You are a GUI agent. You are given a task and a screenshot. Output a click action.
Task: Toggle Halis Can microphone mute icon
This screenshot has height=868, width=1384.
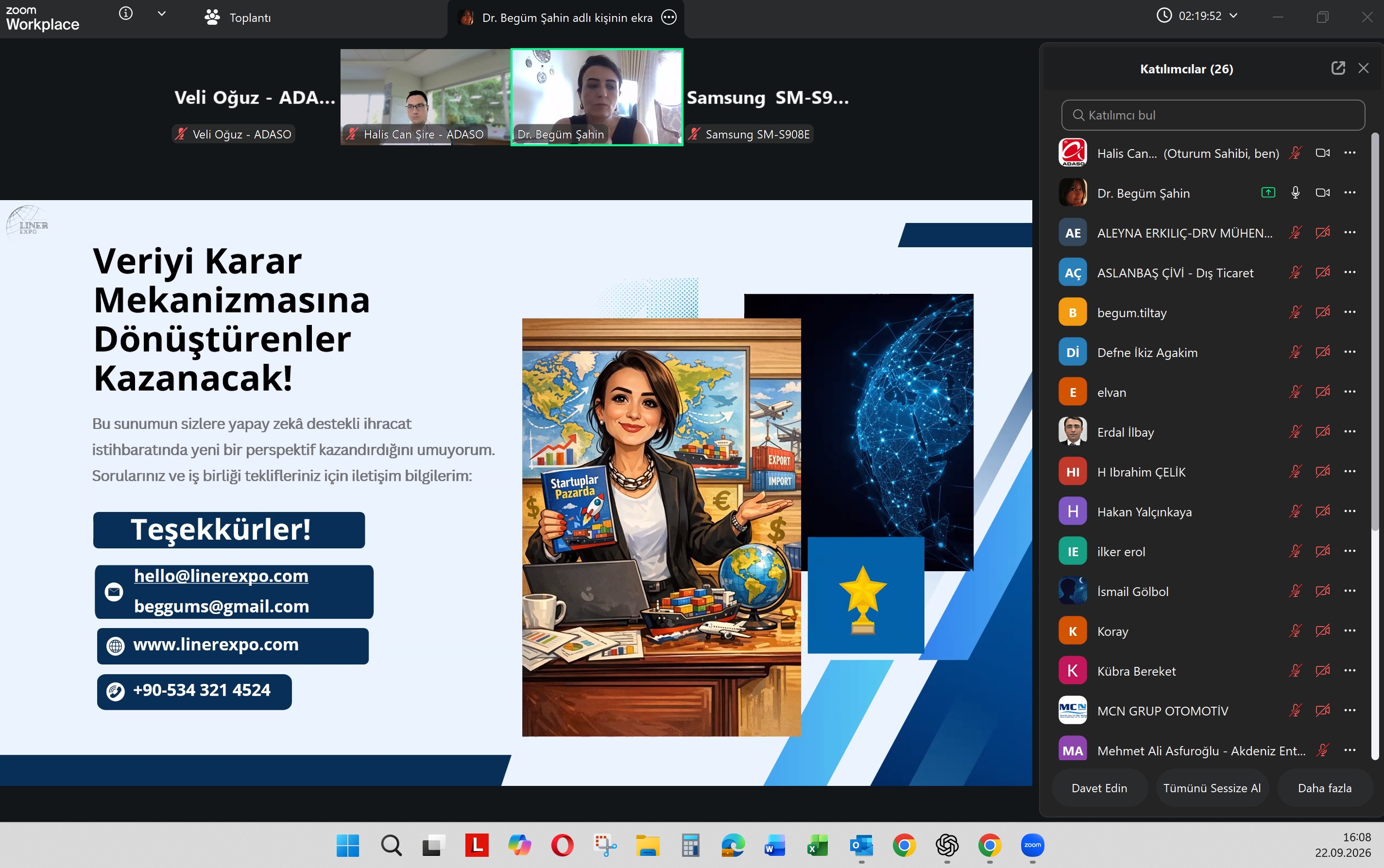pos(1295,153)
